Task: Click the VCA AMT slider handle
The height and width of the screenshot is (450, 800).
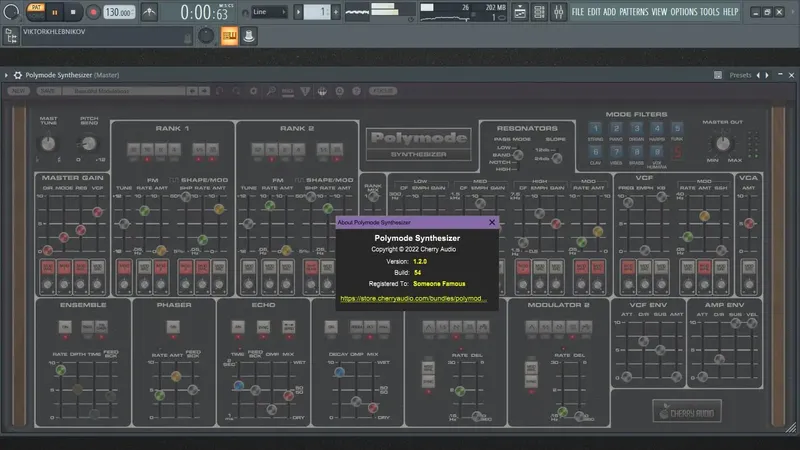Action: (749, 223)
